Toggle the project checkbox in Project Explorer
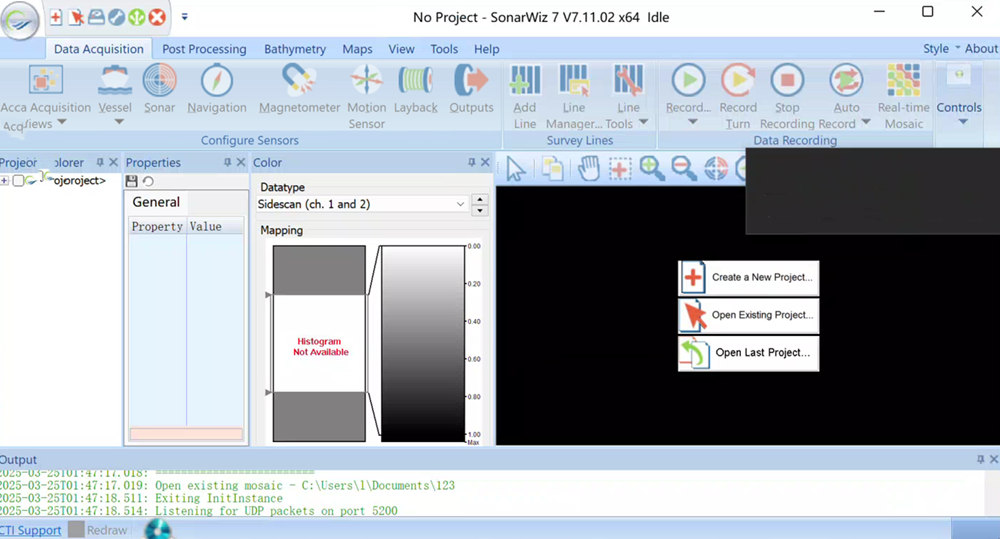This screenshot has height=539, width=1000. [x=18, y=181]
